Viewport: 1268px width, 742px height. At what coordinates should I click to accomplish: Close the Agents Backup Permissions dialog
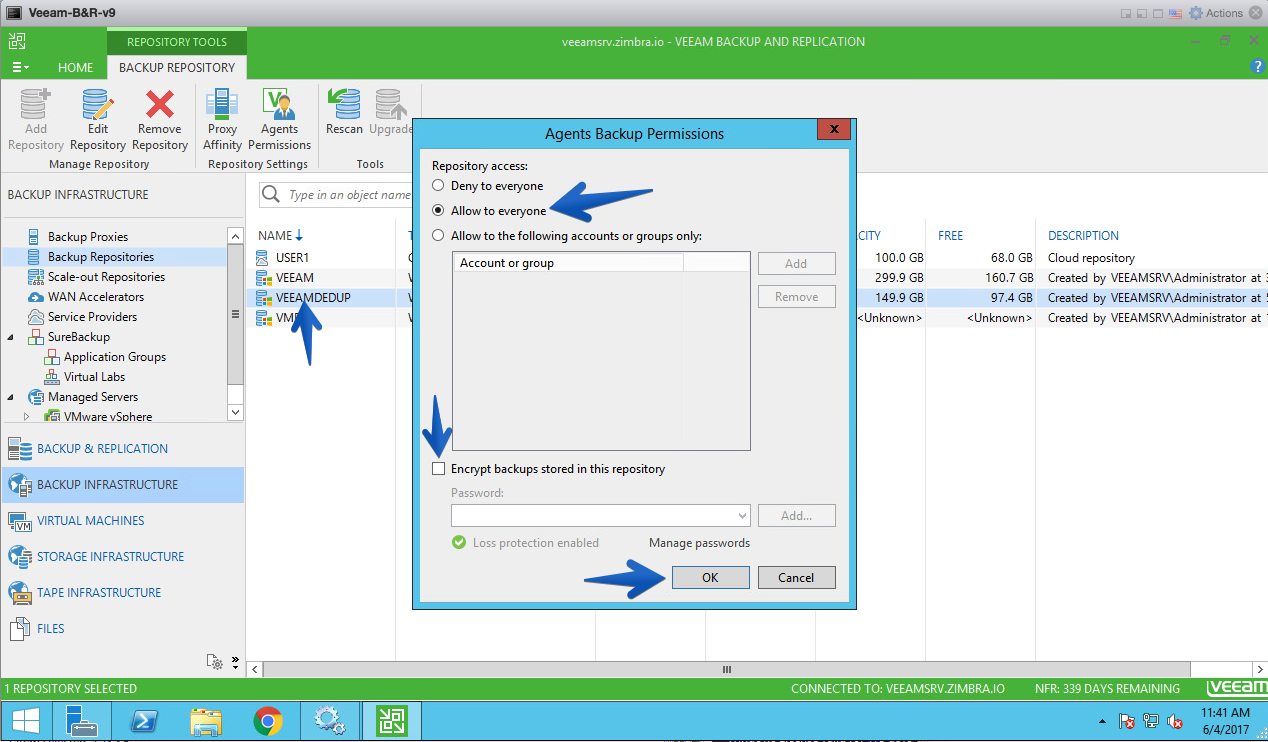tap(833, 130)
